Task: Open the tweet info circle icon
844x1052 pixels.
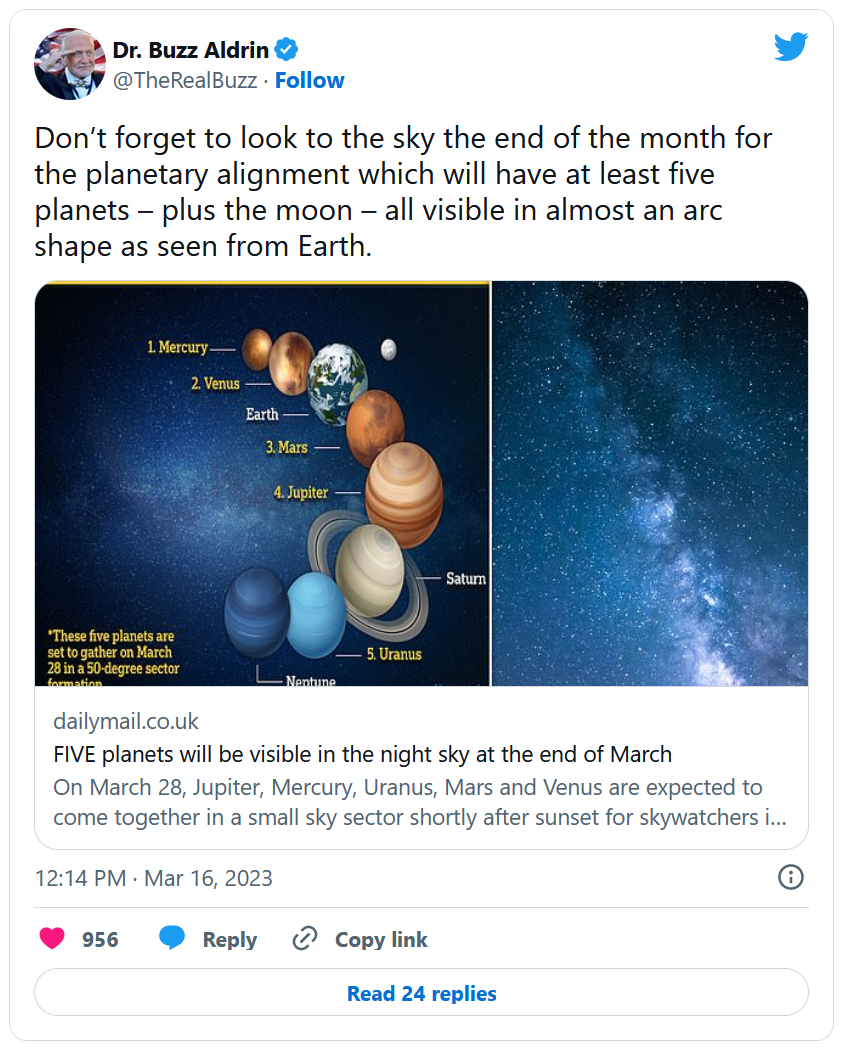Action: [x=790, y=877]
